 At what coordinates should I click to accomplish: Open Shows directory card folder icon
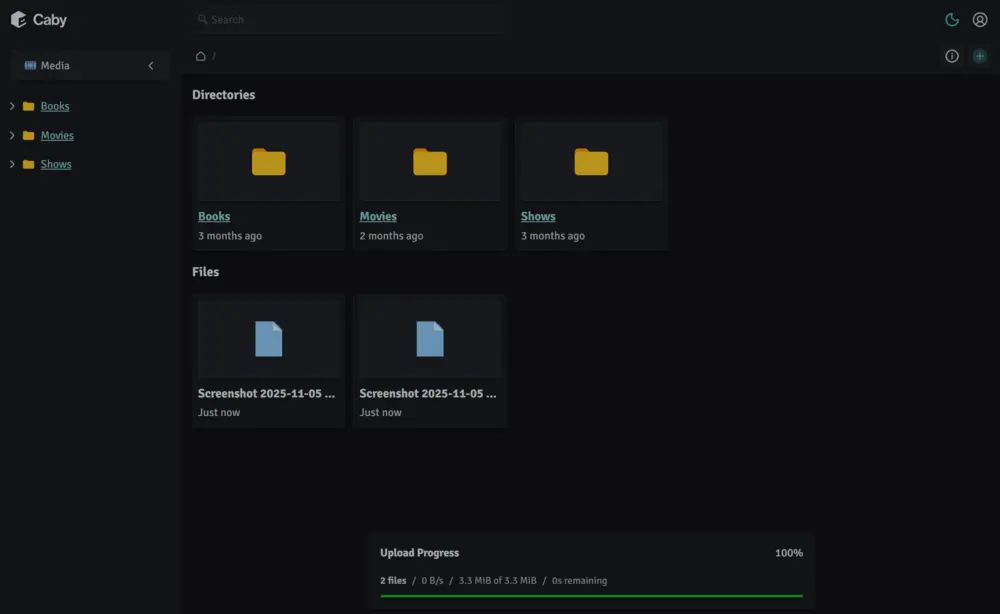tap(591, 161)
